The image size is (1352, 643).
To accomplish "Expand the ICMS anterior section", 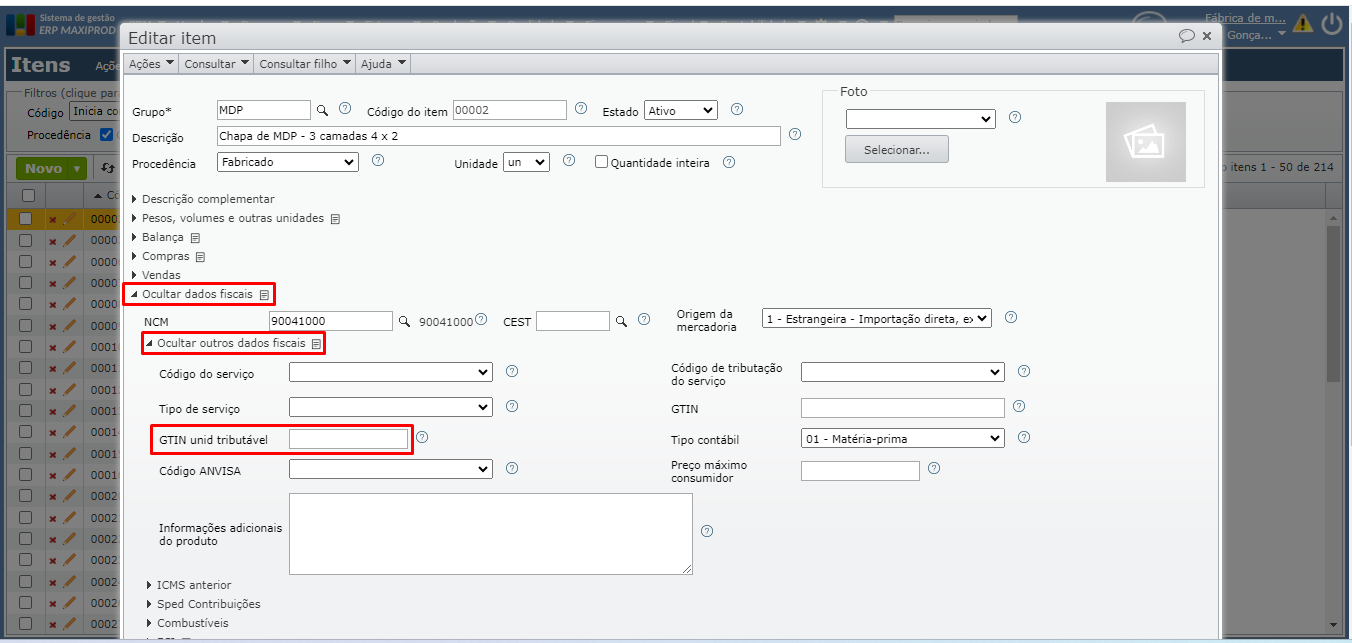I will [188, 585].
